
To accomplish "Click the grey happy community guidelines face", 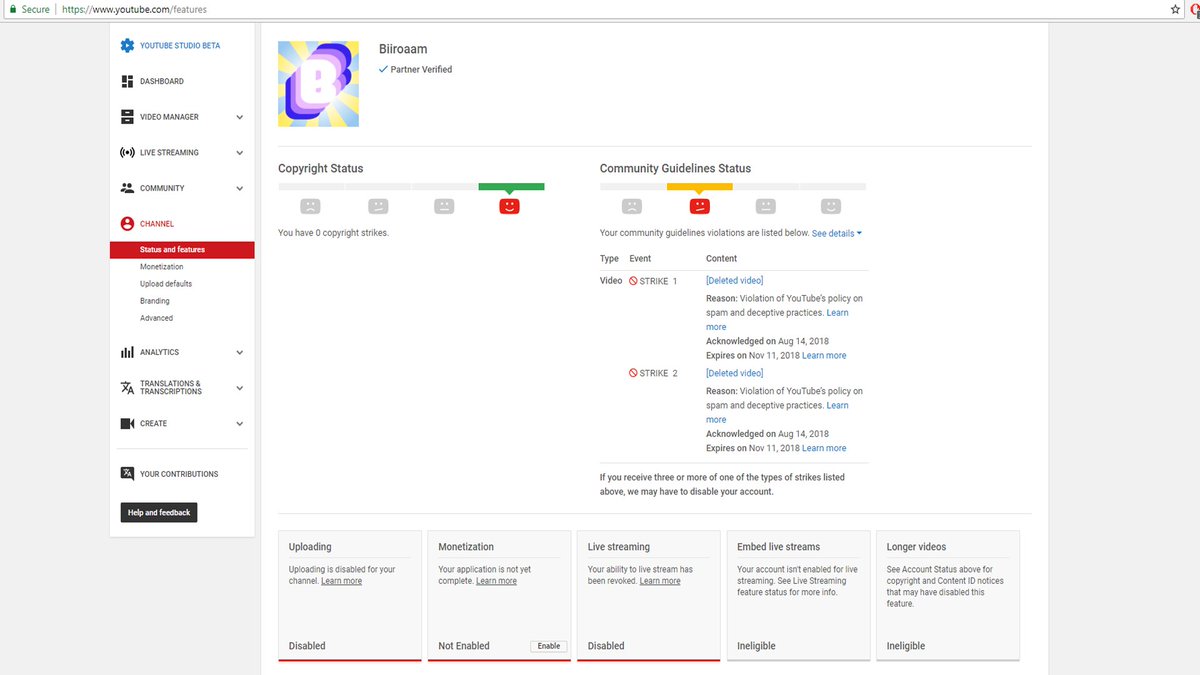I will tap(831, 206).
